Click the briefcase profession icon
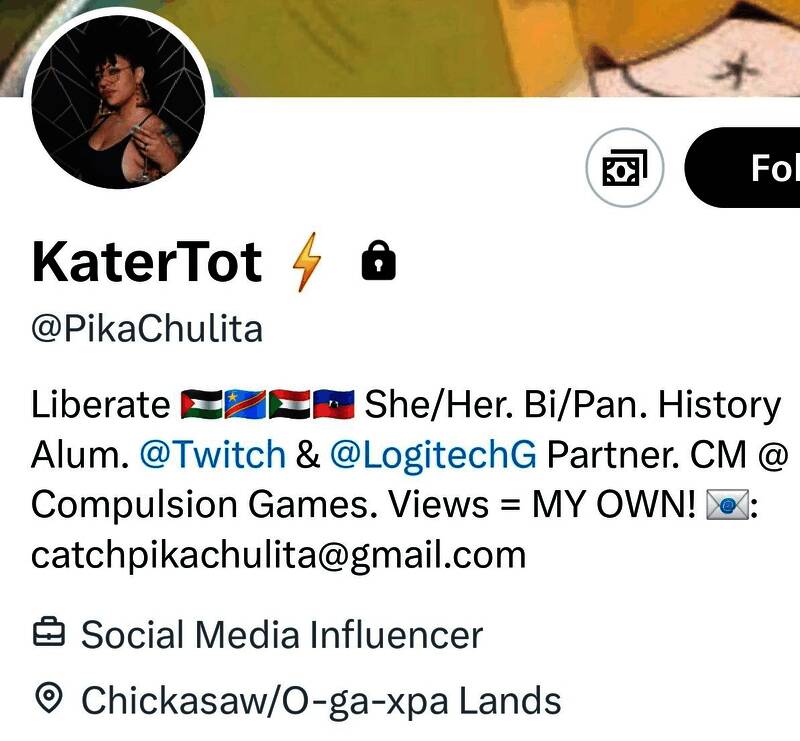This screenshot has width=800, height=741. (49, 632)
